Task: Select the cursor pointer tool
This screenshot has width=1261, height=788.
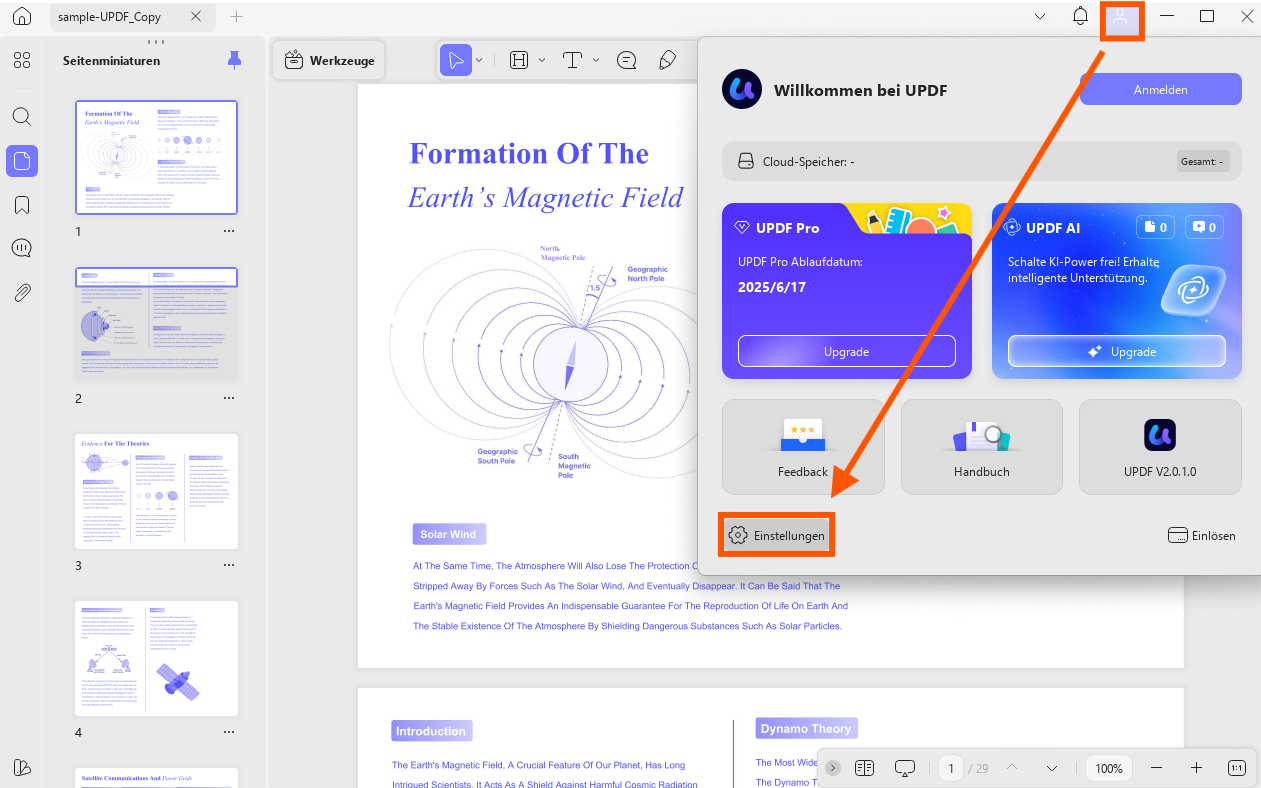Action: tap(456, 60)
